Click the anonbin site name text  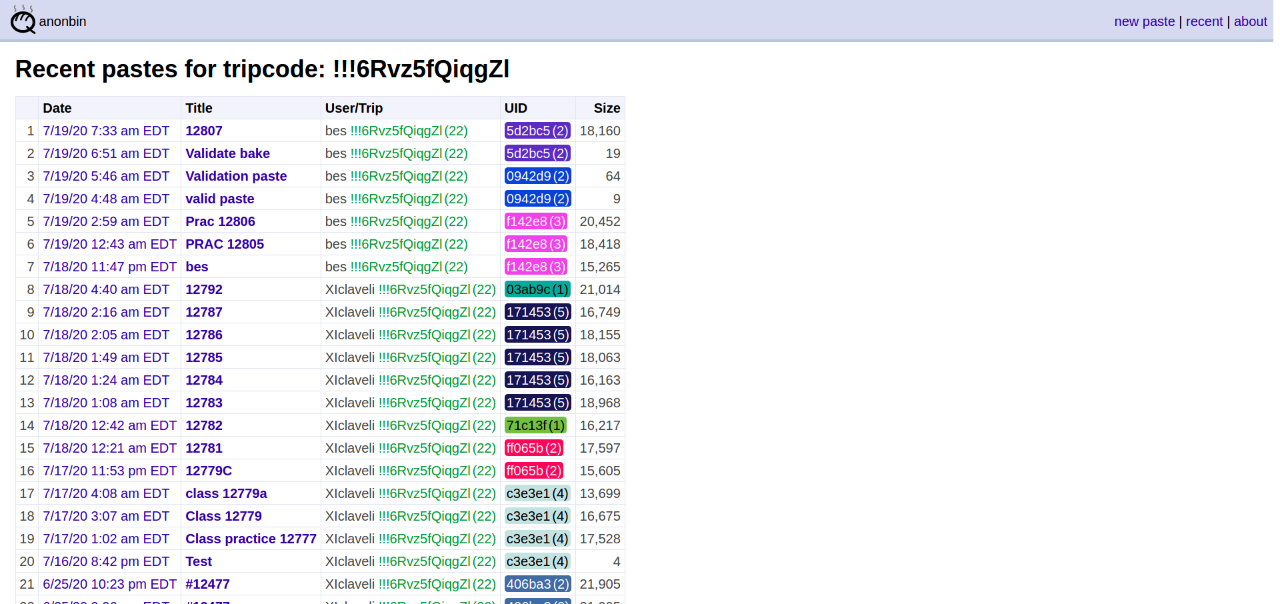[63, 21]
